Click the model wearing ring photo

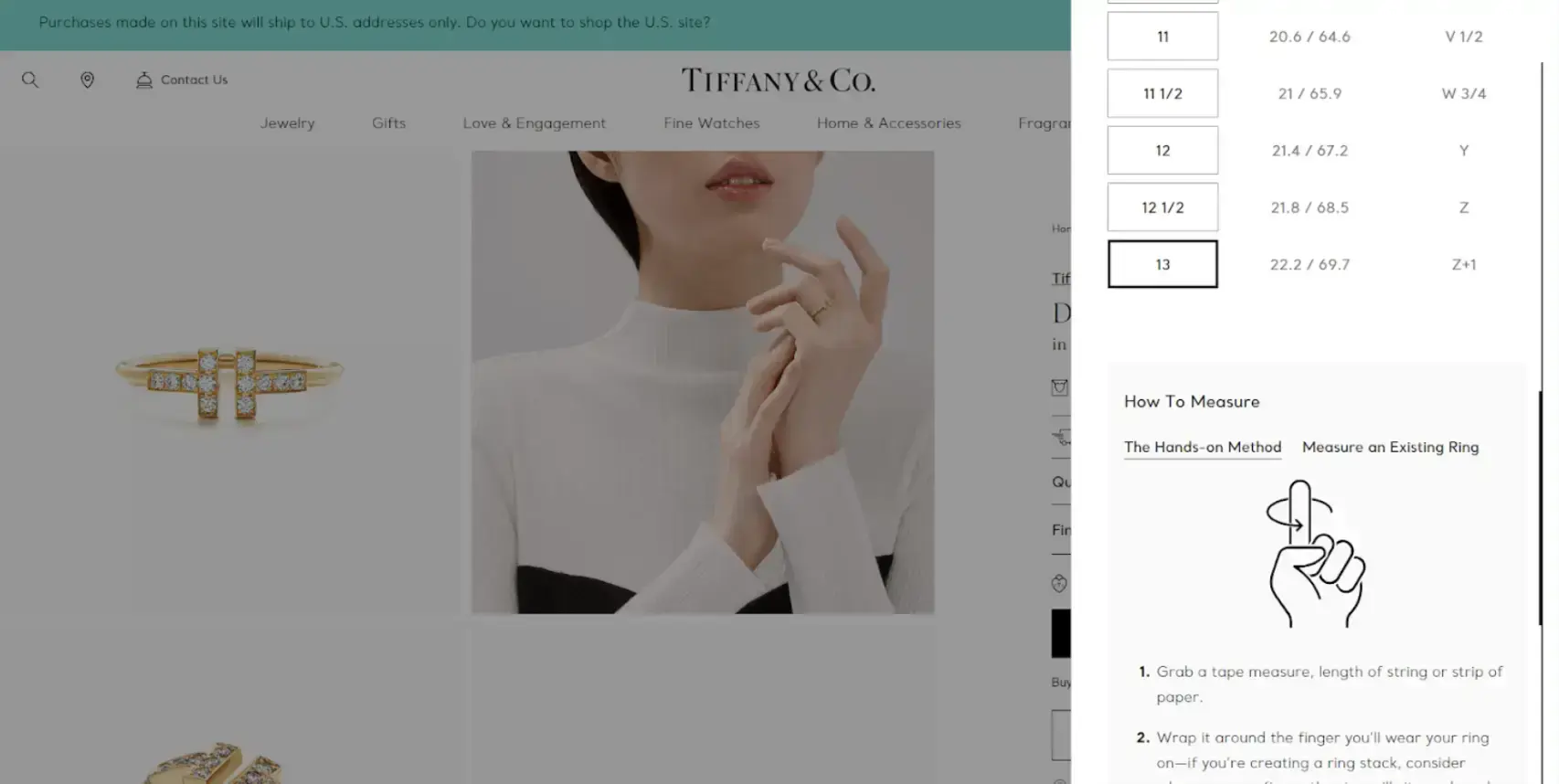(x=703, y=382)
